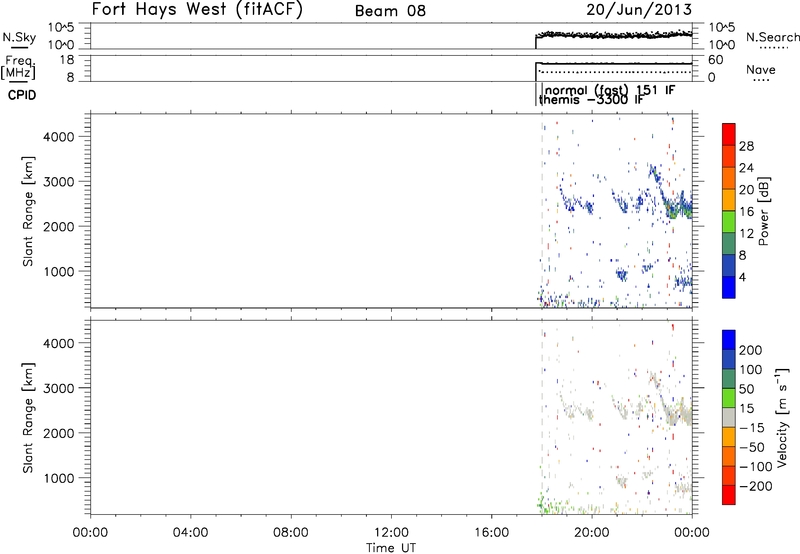Viewport: 800px width, 554px height.
Task: Click the solid frequency line in Freq panel
Action: point(614,64)
